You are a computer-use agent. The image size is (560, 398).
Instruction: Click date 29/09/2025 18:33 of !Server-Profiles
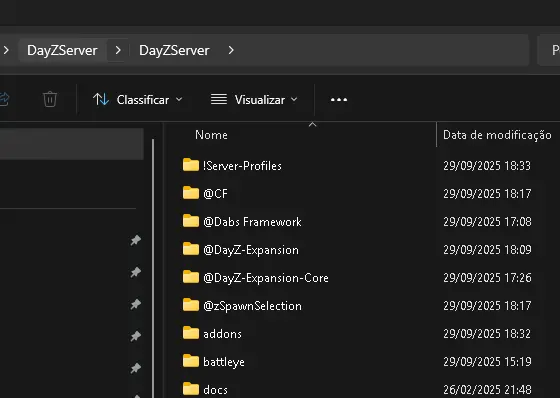coord(487,166)
